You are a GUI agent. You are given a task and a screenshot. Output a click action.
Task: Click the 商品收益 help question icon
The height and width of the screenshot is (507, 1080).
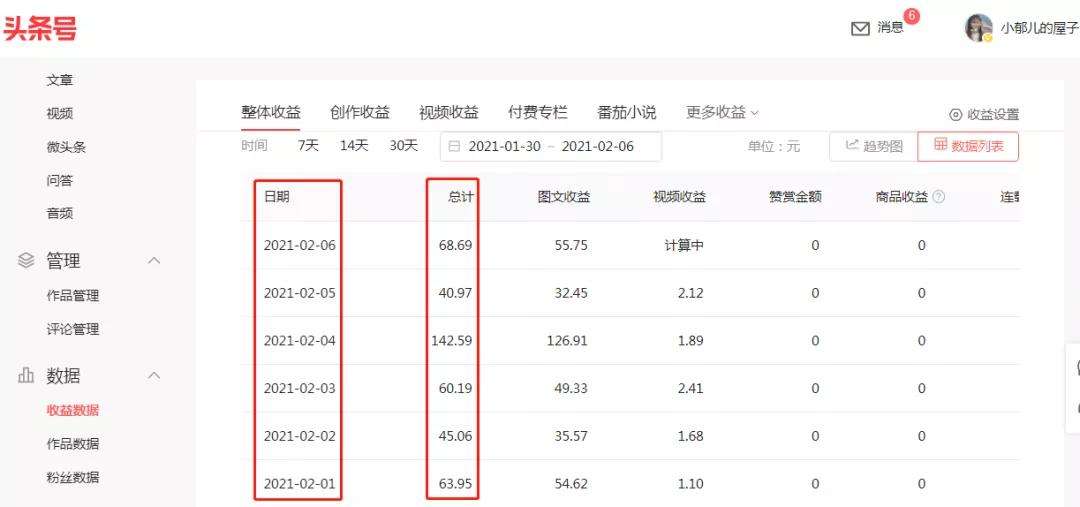[x=938, y=197]
